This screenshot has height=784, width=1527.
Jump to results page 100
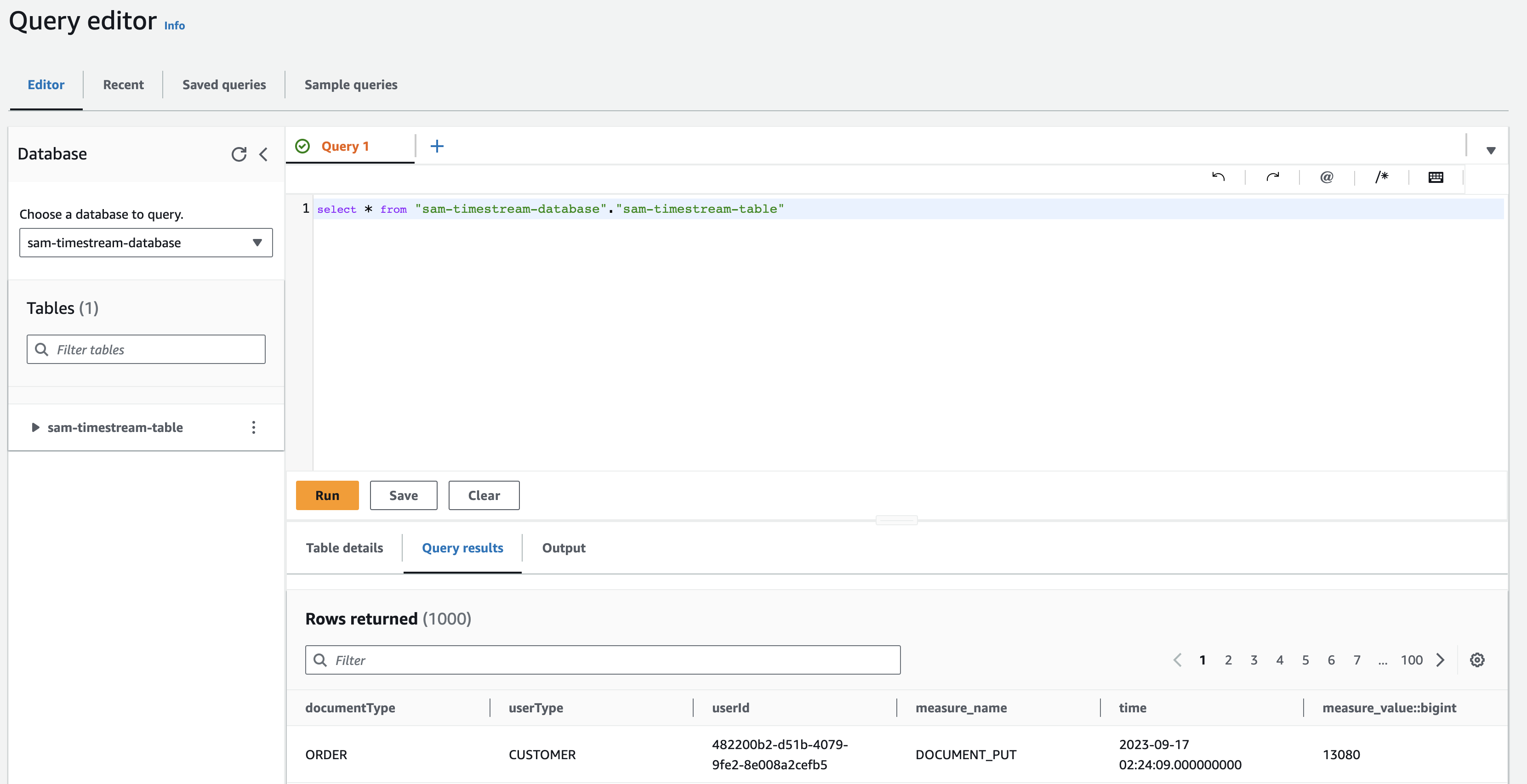pyautogui.click(x=1412, y=659)
